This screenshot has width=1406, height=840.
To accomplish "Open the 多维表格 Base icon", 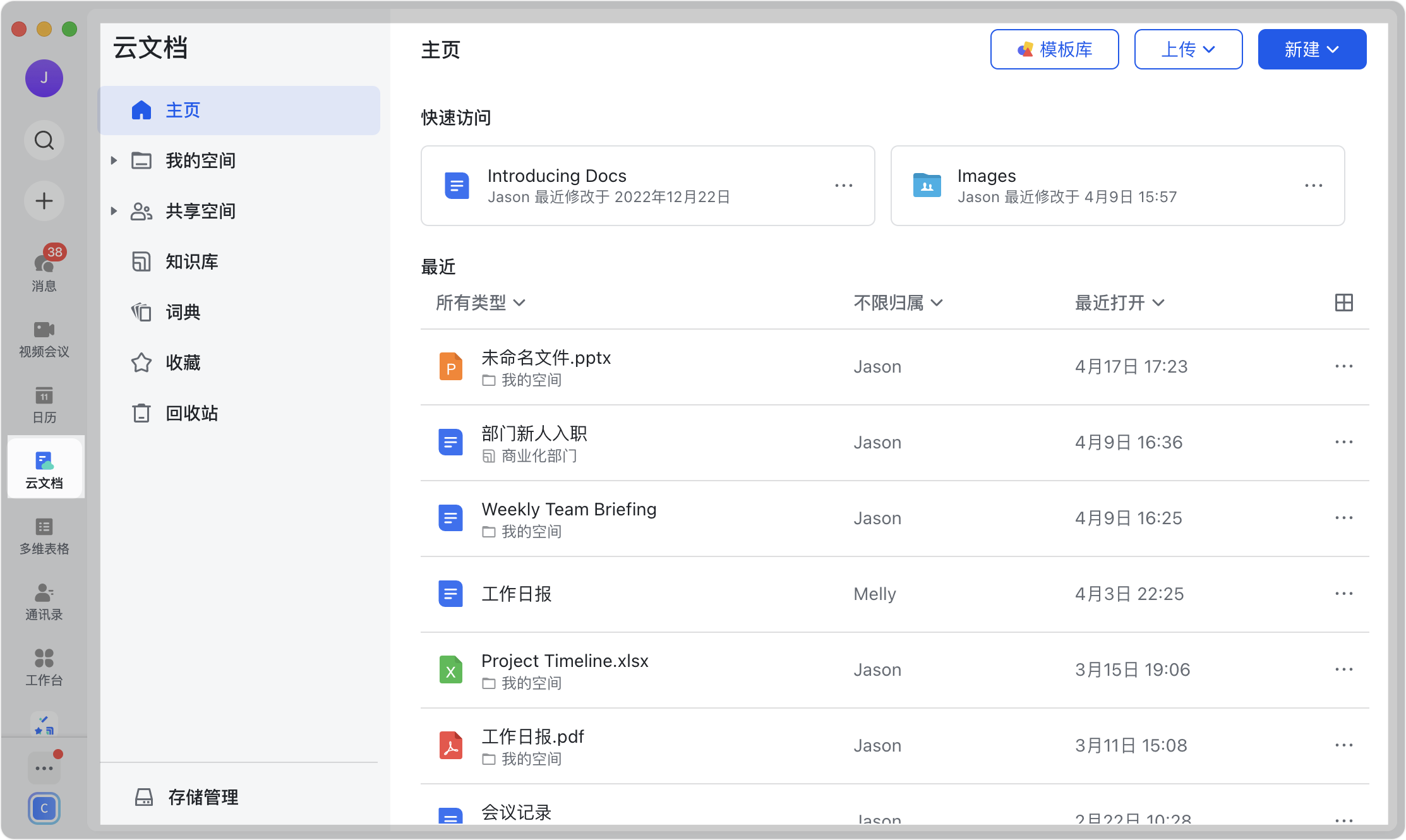I will (x=44, y=532).
